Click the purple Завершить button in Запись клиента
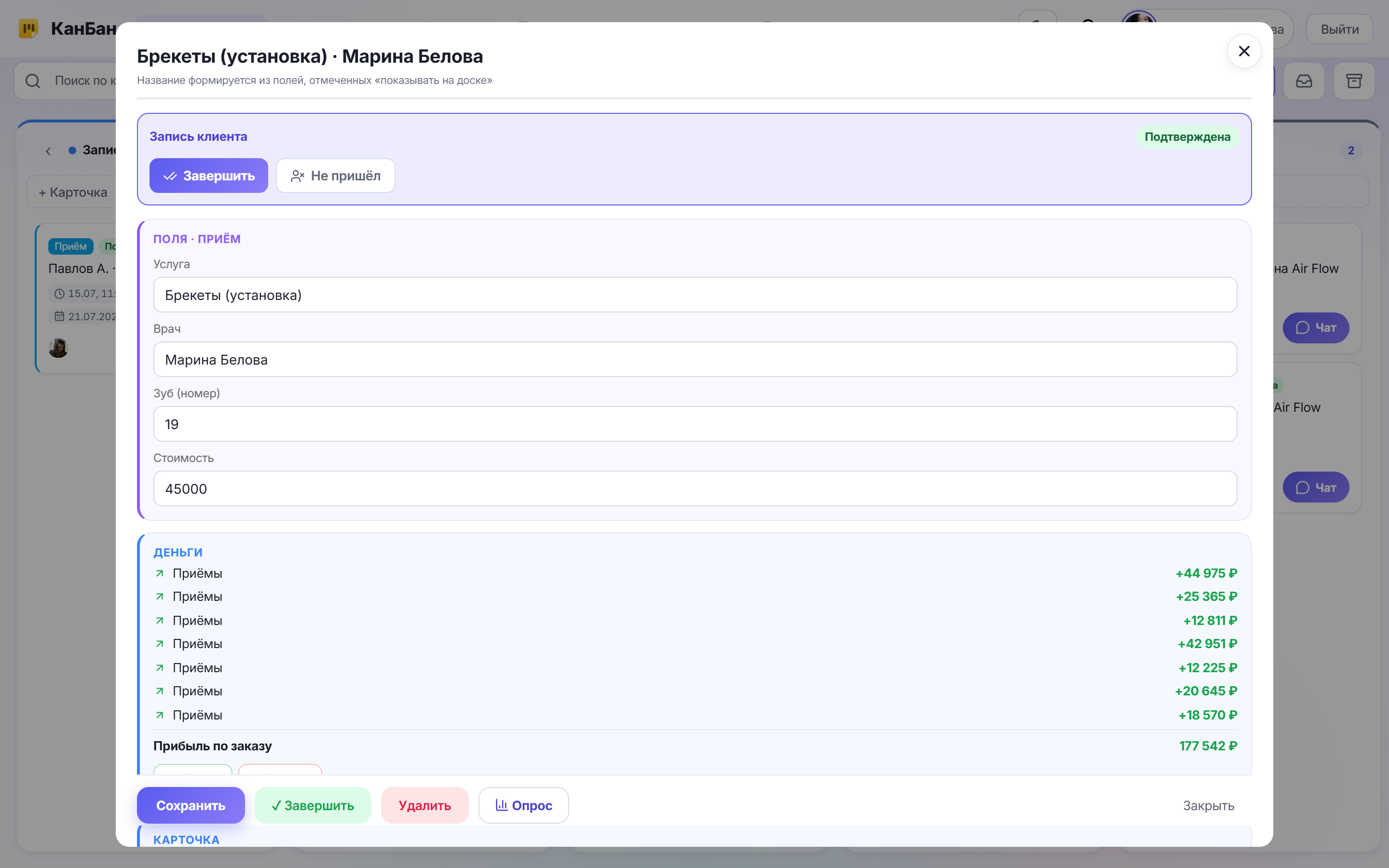 (208, 176)
